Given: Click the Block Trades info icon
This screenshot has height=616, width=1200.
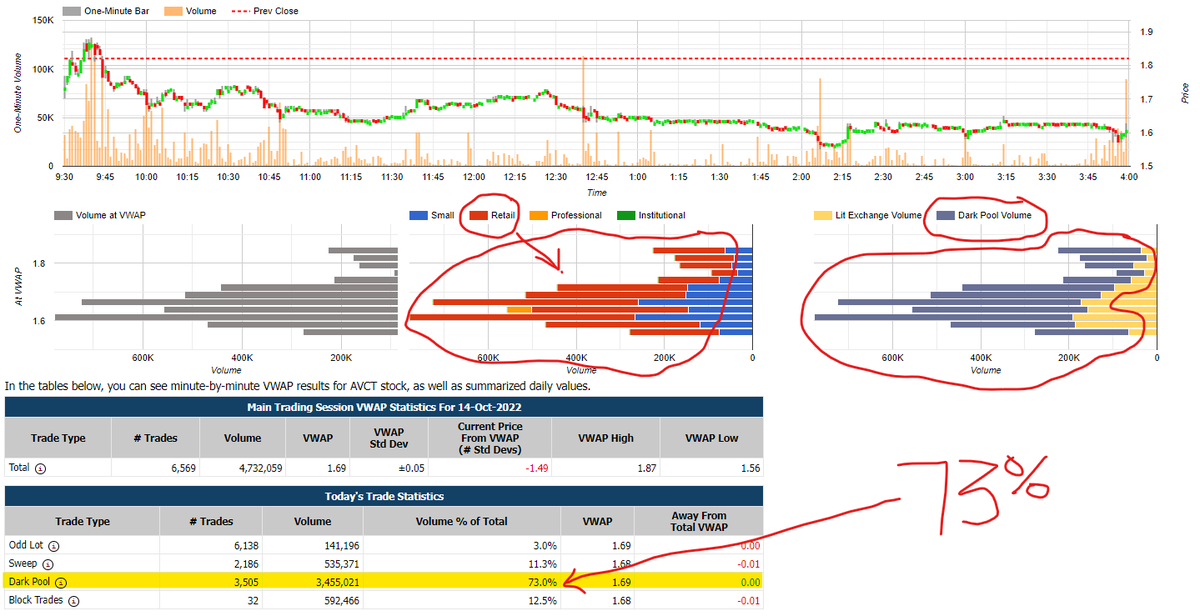Looking at the screenshot, I should pyautogui.click(x=73, y=600).
